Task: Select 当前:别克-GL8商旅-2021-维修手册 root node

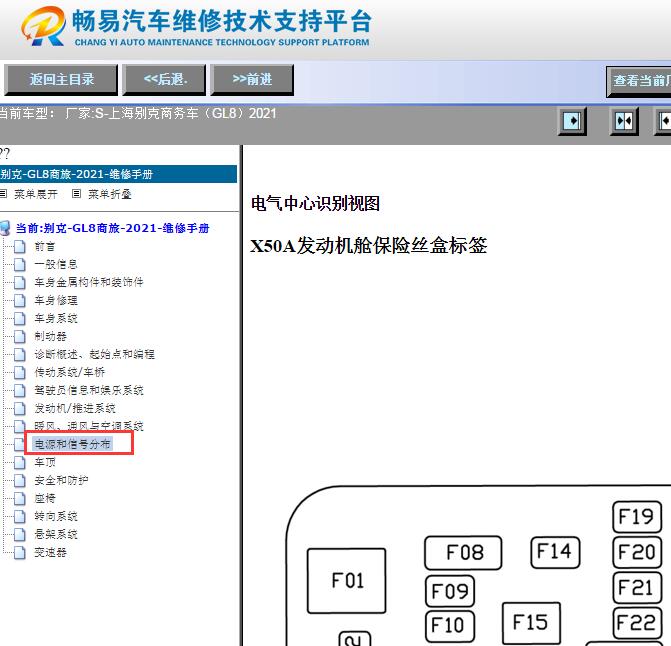Action: [x=113, y=228]
